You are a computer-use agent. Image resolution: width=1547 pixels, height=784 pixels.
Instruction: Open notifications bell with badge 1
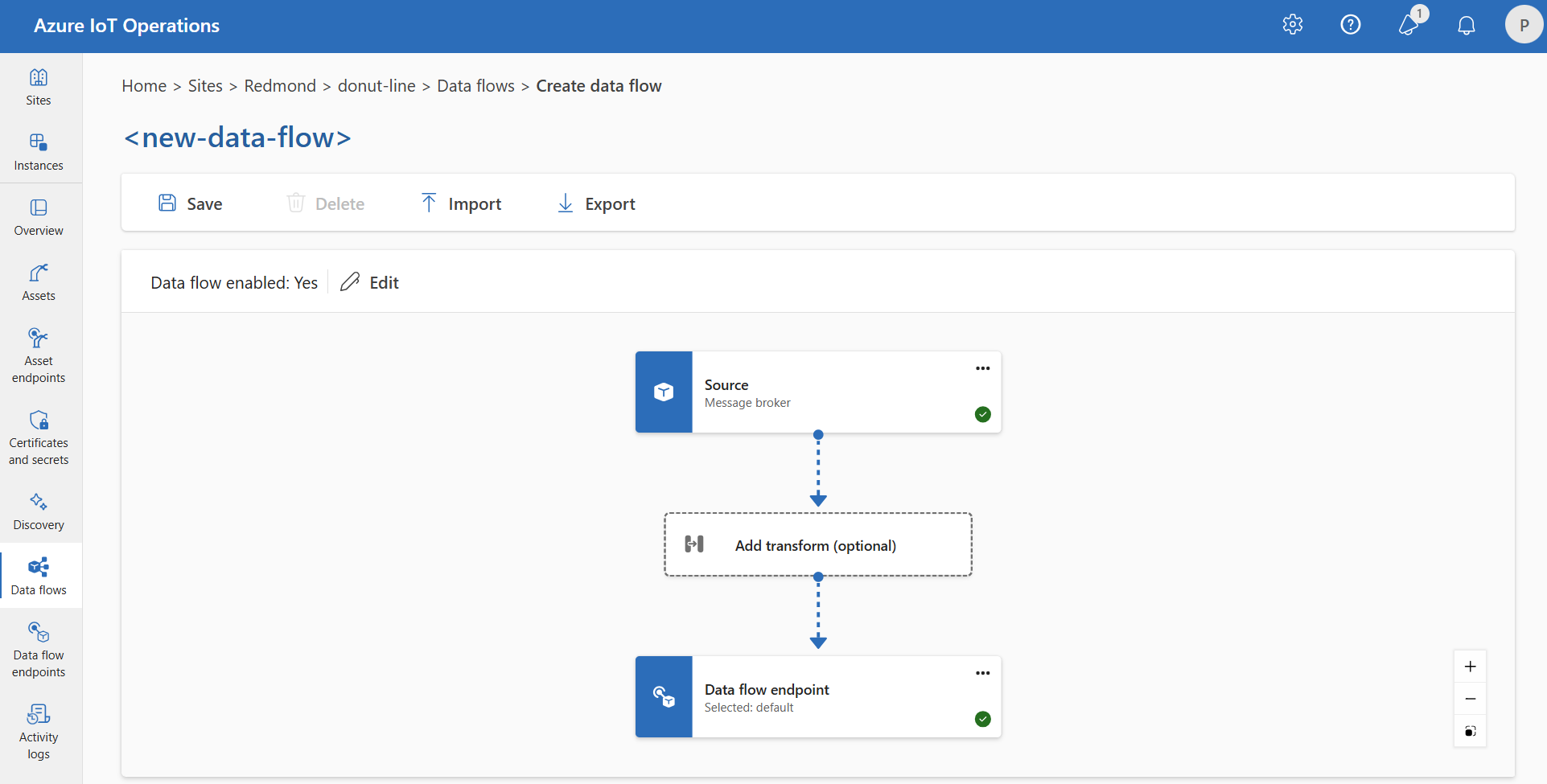pos(1408,24)
